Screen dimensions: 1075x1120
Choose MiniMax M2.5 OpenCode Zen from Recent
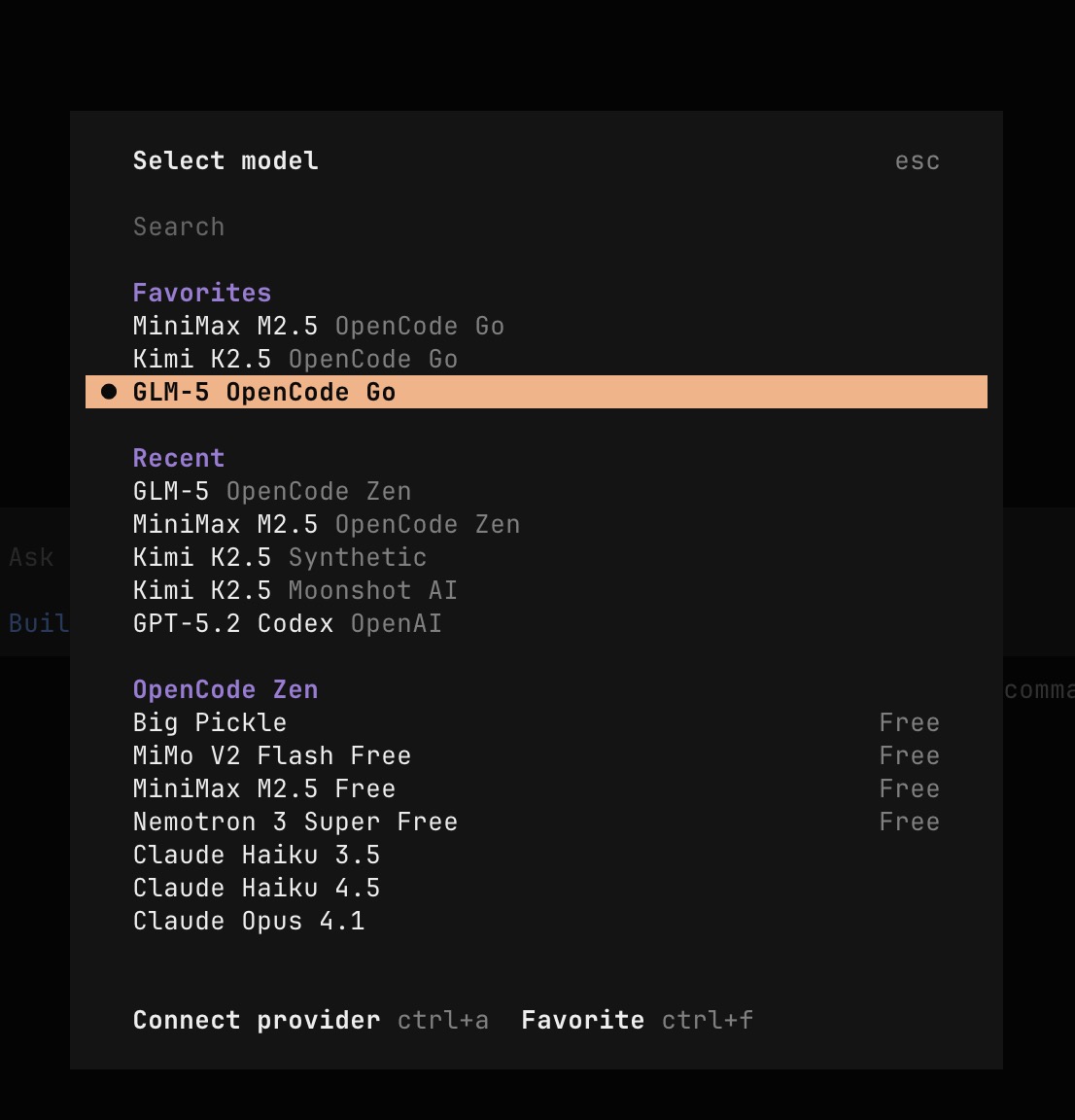click(x=326, y=524)
